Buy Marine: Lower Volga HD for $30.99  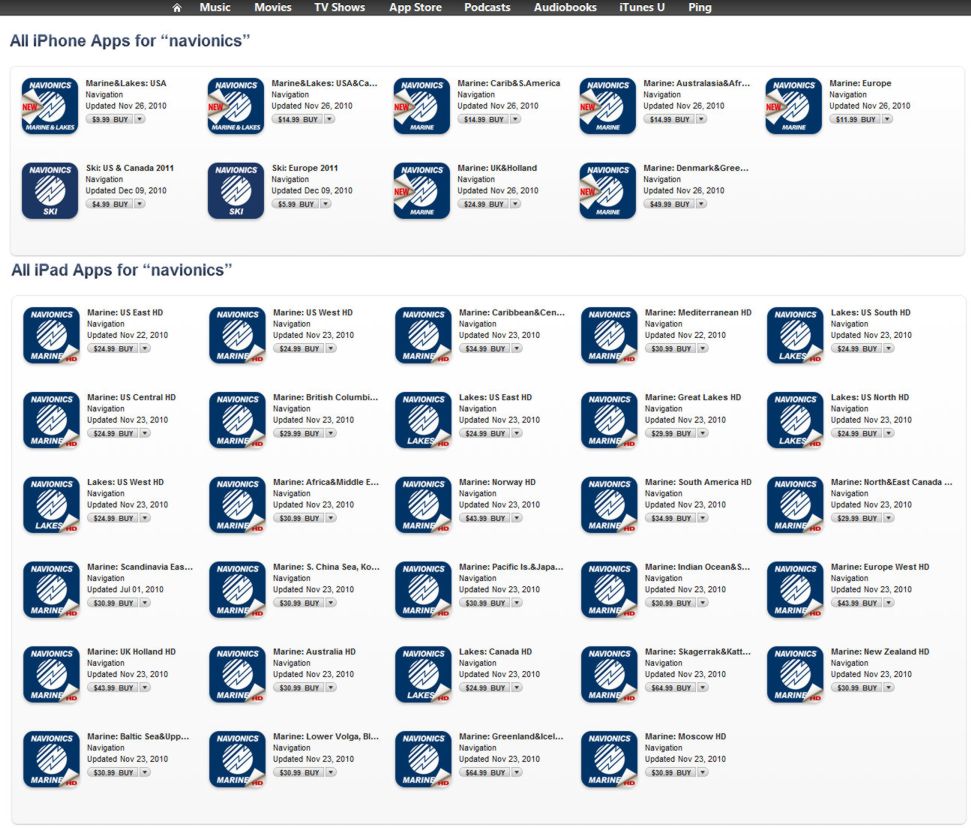pos(299,772)
